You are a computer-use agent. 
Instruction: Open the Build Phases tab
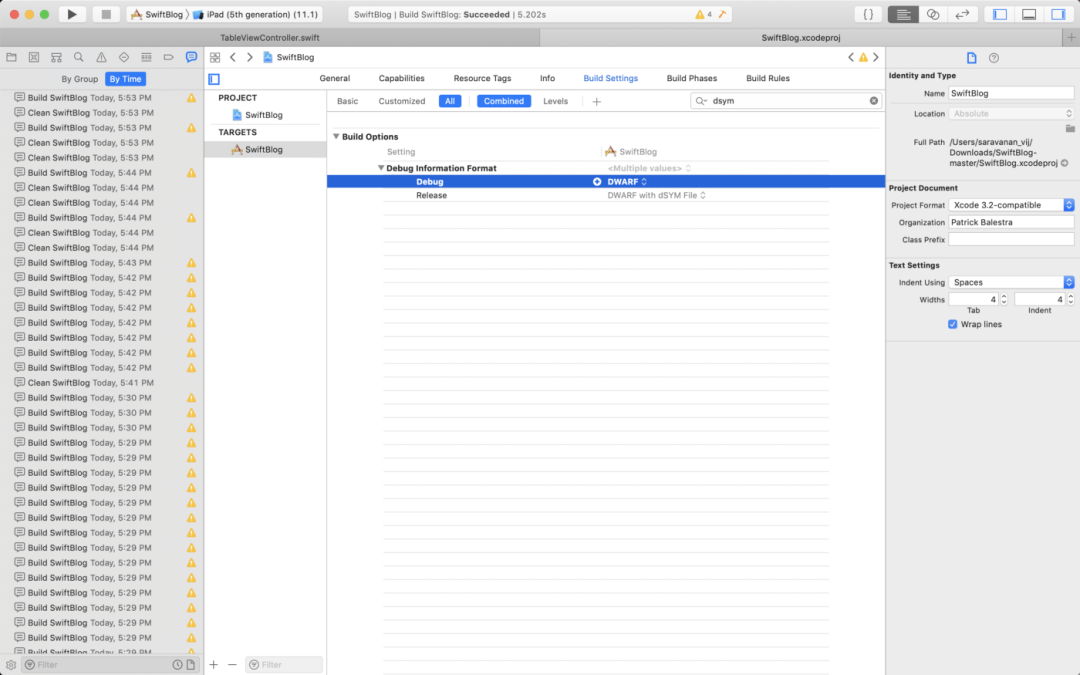(692, 79)
